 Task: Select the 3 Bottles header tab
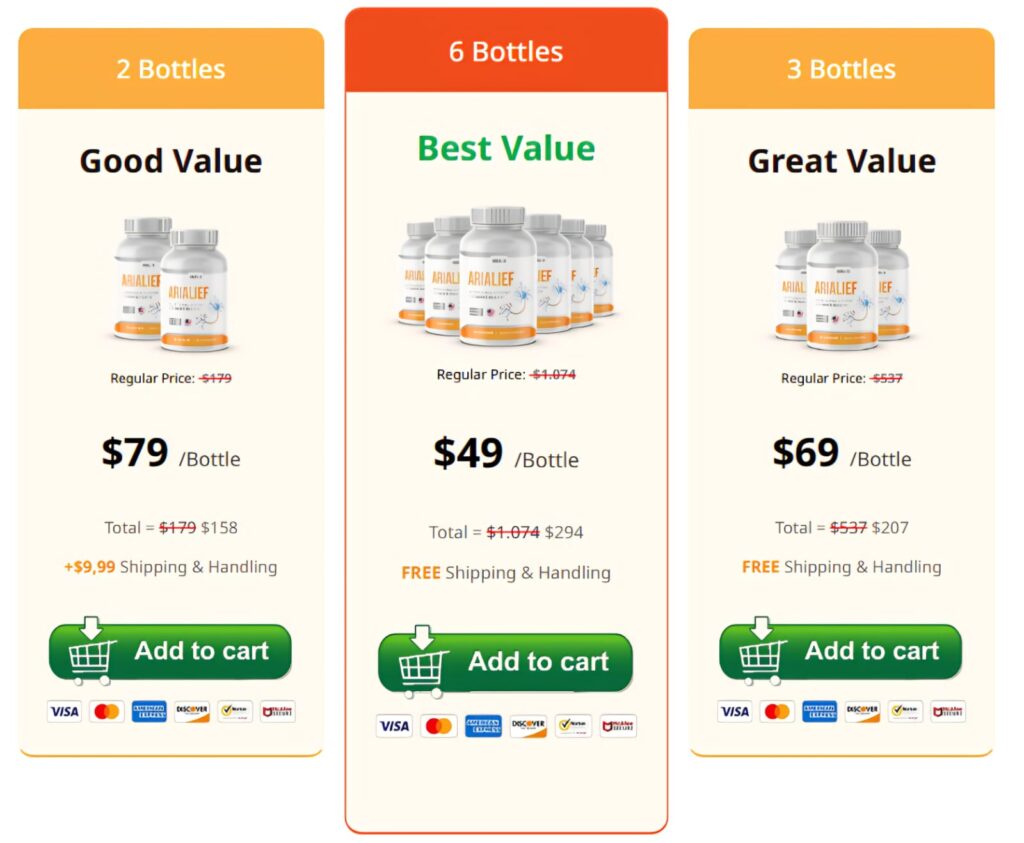tap(841, 69)
